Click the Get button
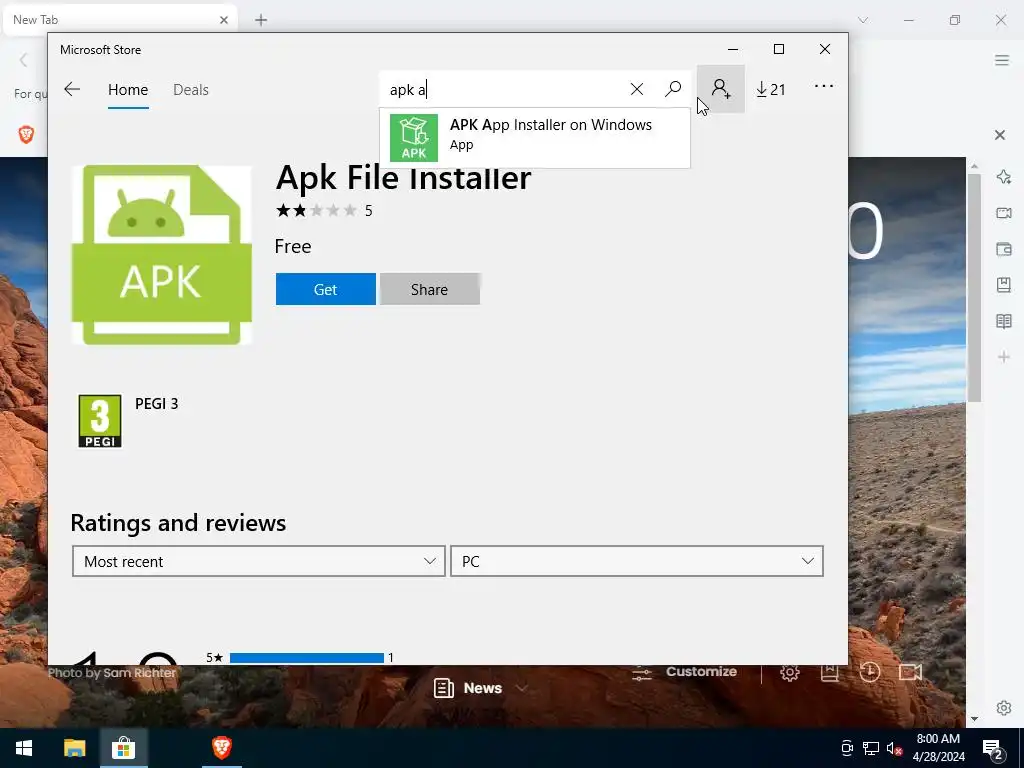 (x=325, y=289)
